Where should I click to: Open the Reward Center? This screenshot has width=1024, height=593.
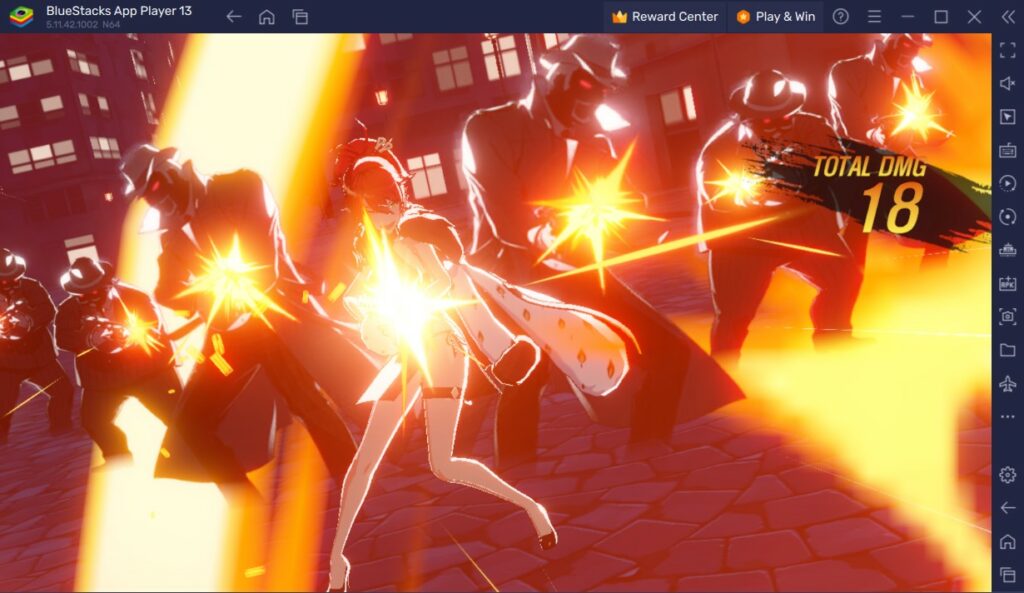pos(663,16)
